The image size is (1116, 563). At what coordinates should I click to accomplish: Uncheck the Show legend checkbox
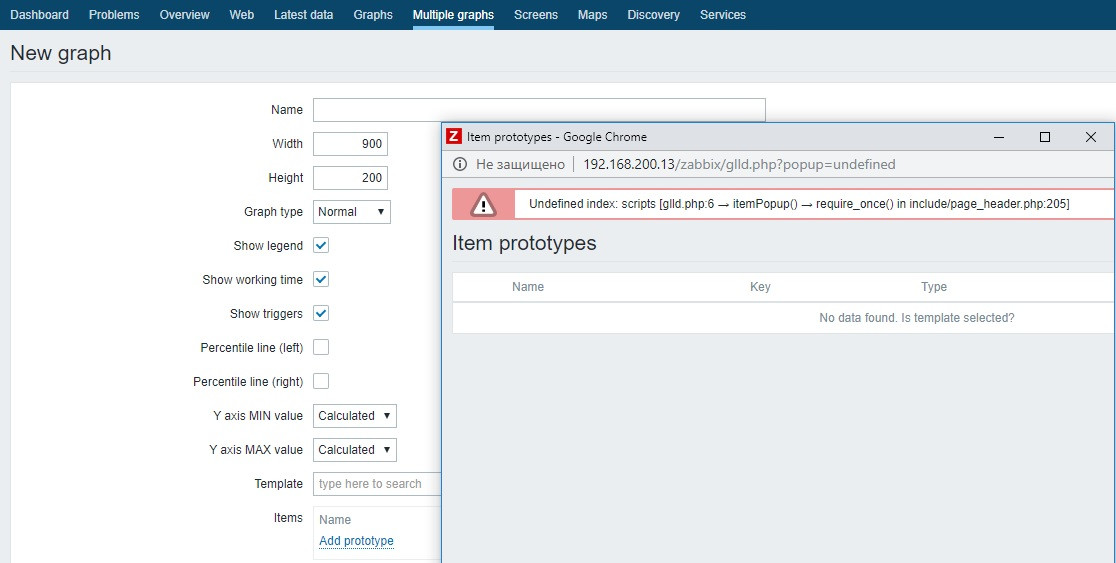pos(321,246)
